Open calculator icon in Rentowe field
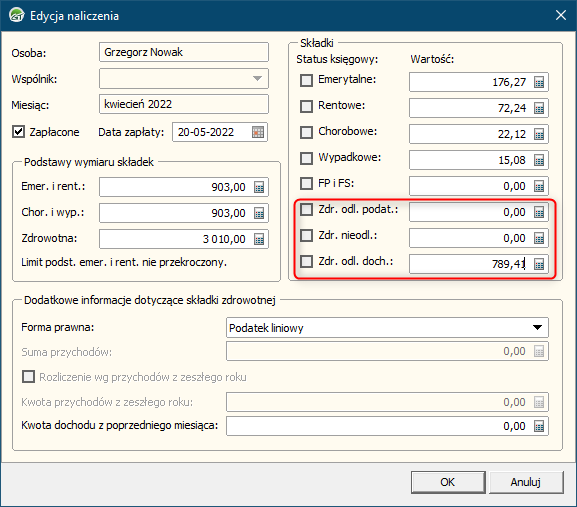The width and height of the screenshot is (577, 507). pyautogui.click(x=539, y=109)
